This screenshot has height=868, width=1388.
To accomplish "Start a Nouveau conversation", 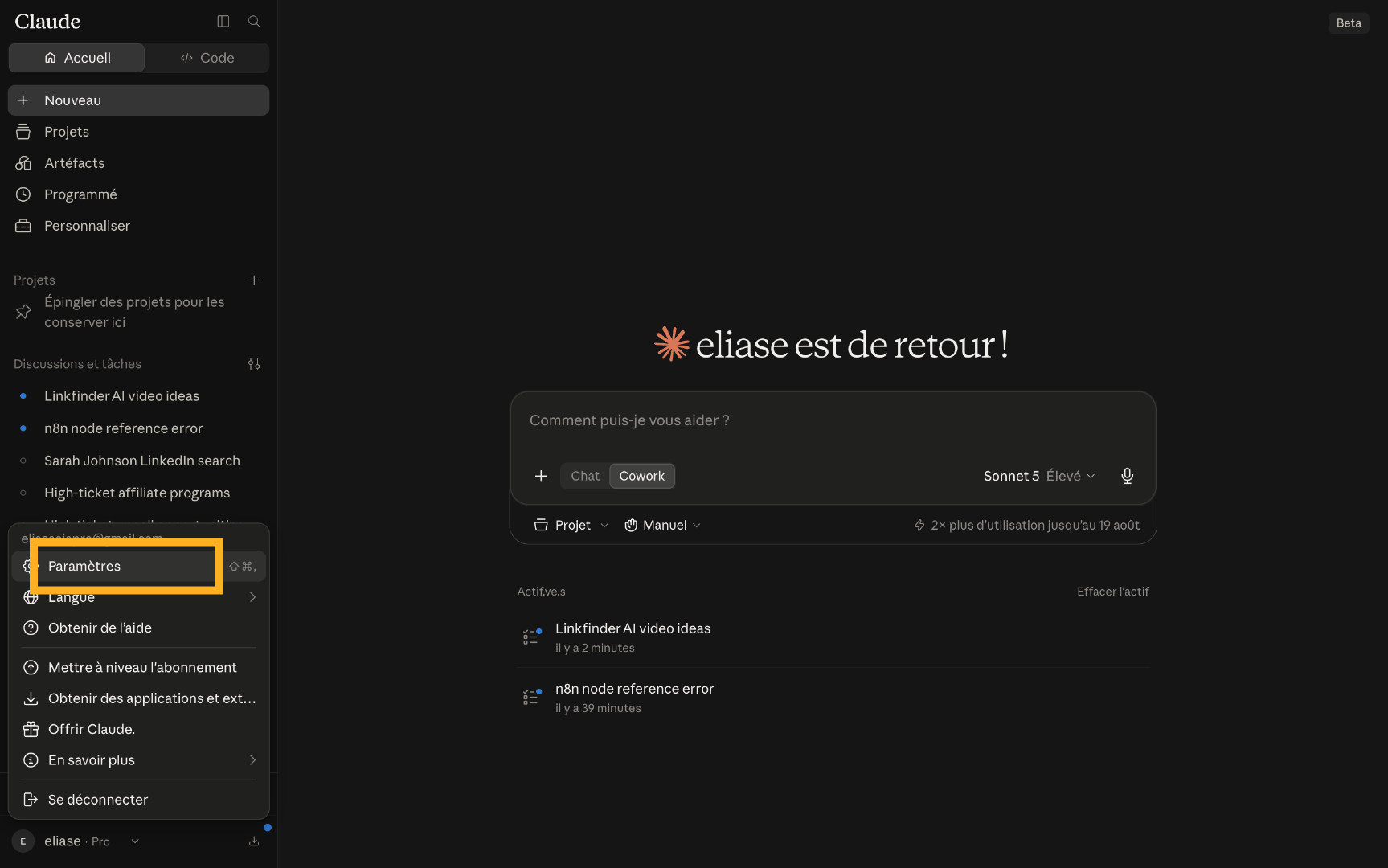I will tap(138, 100).
